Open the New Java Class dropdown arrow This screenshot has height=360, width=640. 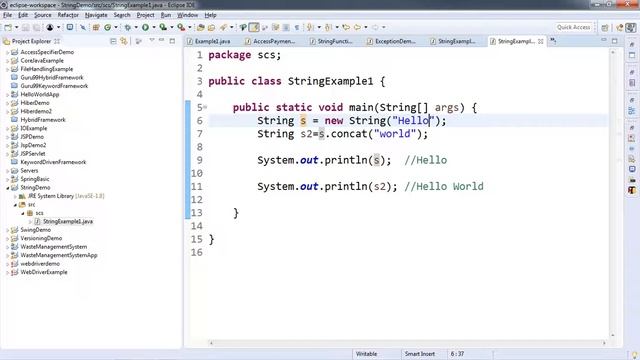(116, 27)
